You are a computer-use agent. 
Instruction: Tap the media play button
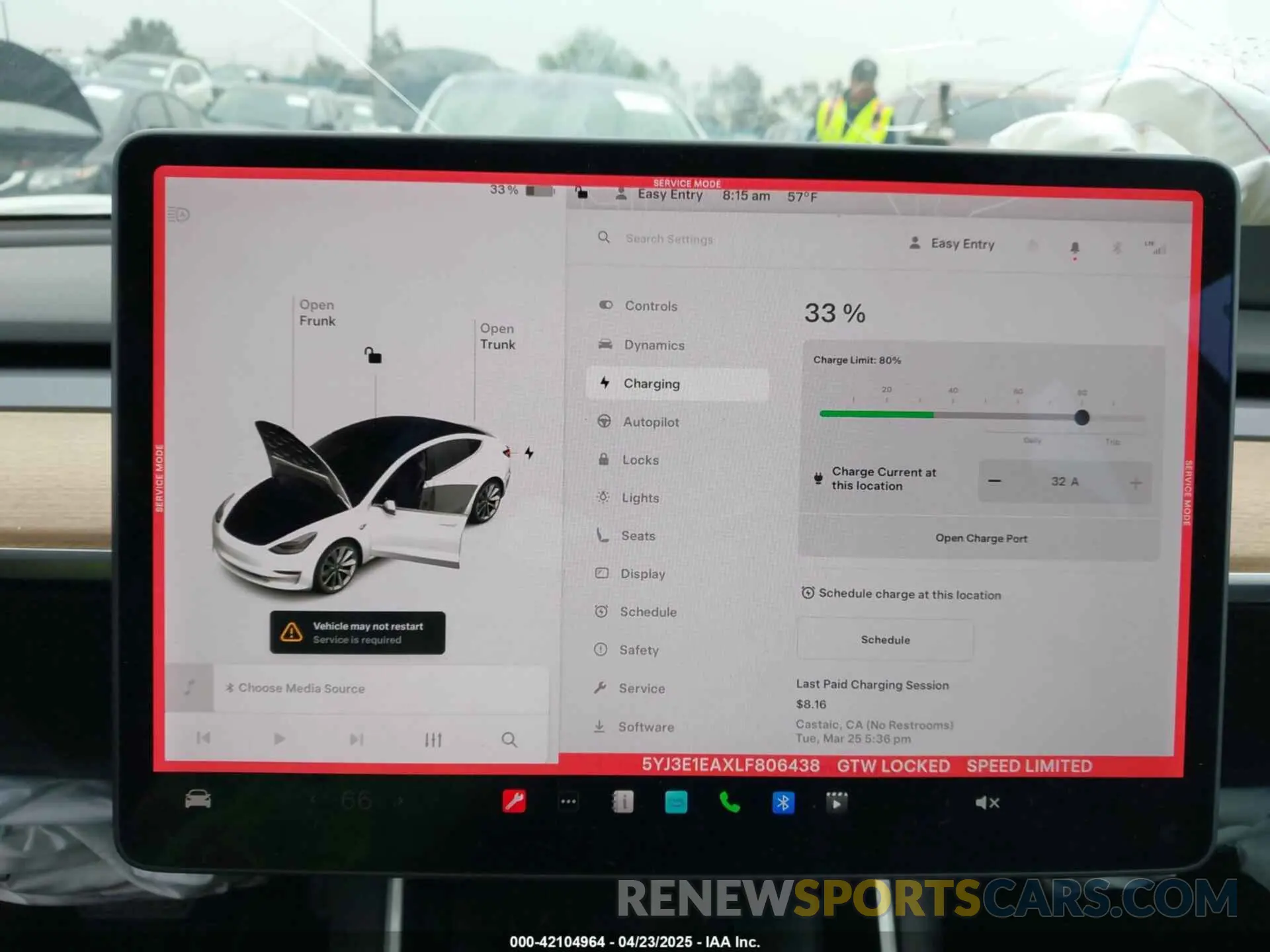pos(279,738)
